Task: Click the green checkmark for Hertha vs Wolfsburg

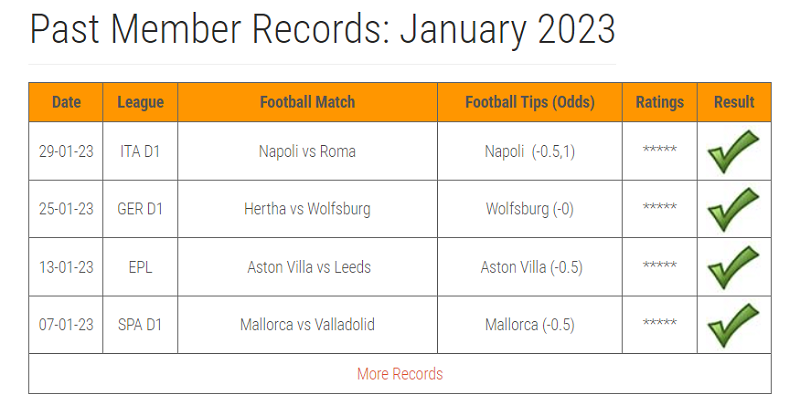Action: click(x=733, y=209)
